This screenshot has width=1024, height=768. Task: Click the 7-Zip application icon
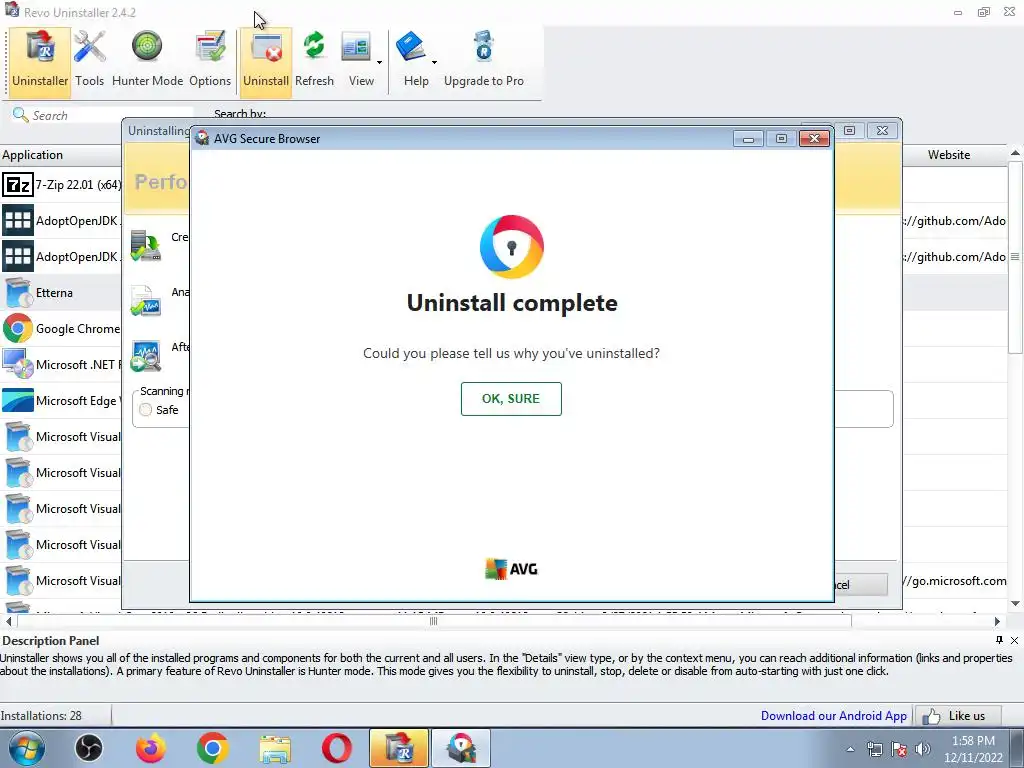tap(18, 185)
